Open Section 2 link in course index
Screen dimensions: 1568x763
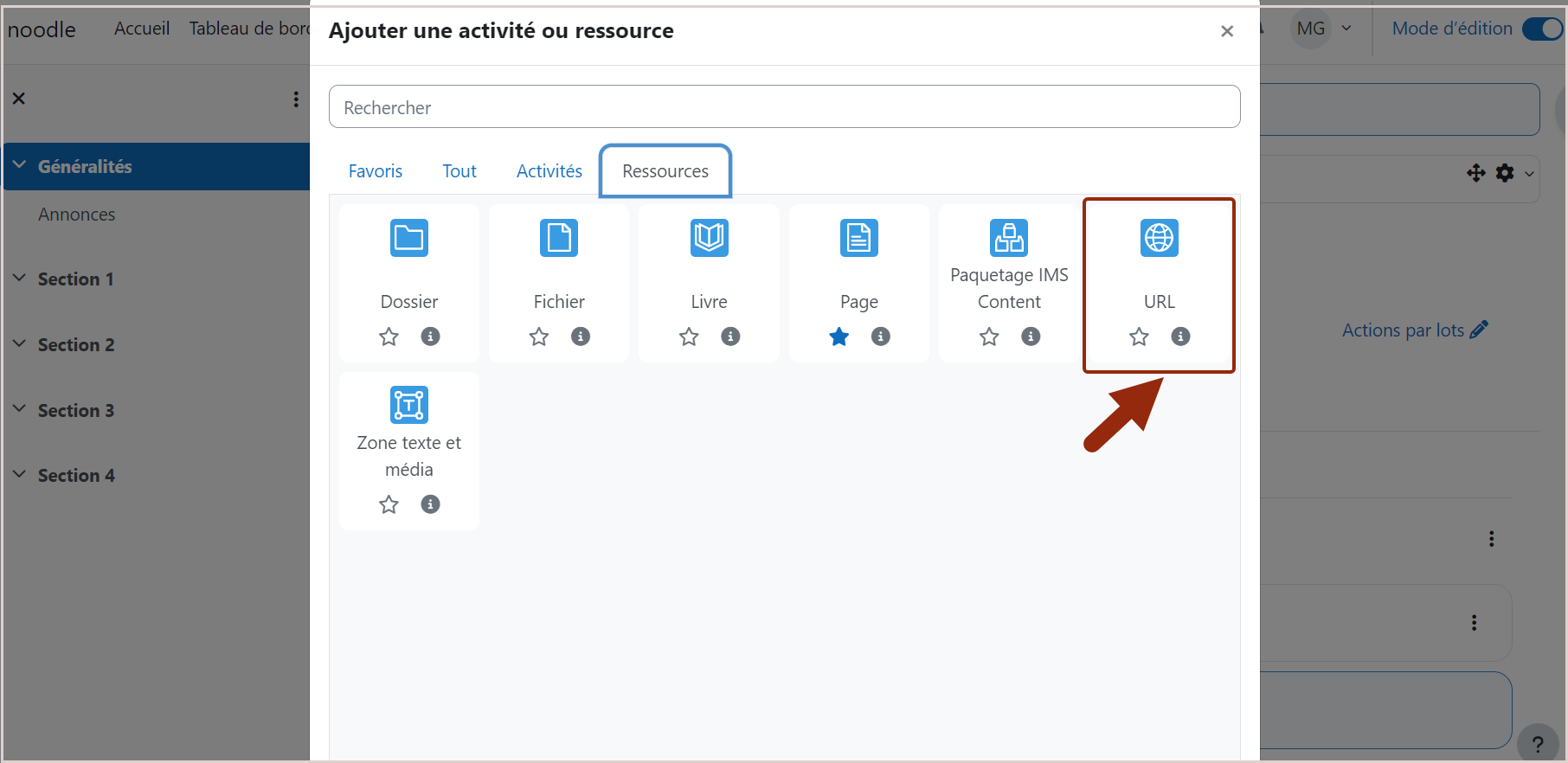[76, 345]
